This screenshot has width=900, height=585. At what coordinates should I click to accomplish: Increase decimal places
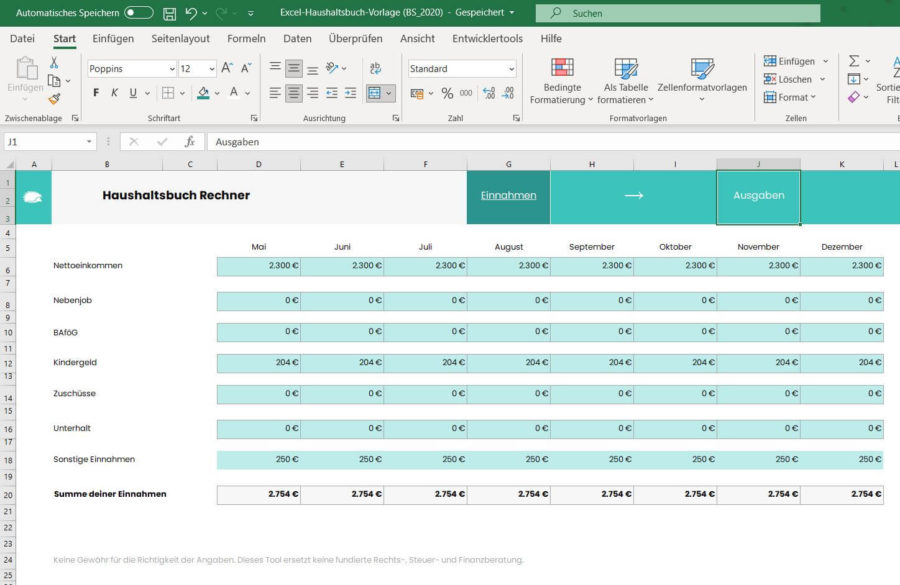click(x=489, y=93)
